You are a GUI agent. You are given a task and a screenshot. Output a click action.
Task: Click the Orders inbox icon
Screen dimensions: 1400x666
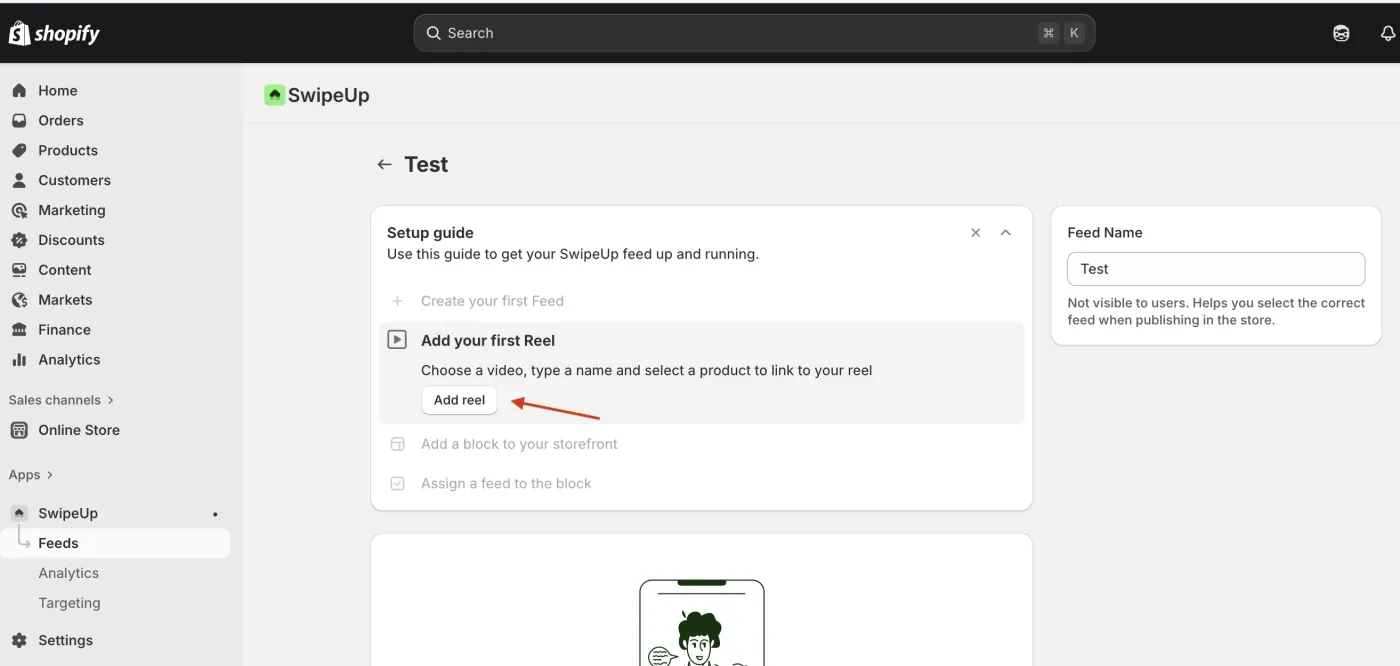(19, 120)
